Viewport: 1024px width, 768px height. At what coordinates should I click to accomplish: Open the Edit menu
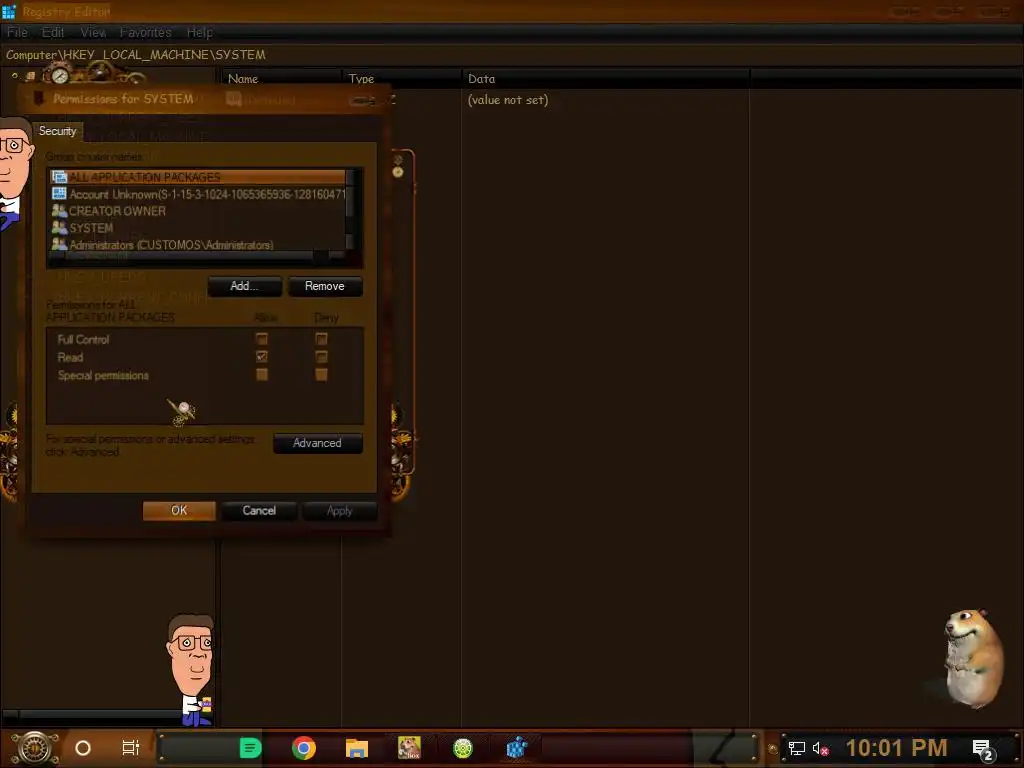tap(53, 32)
